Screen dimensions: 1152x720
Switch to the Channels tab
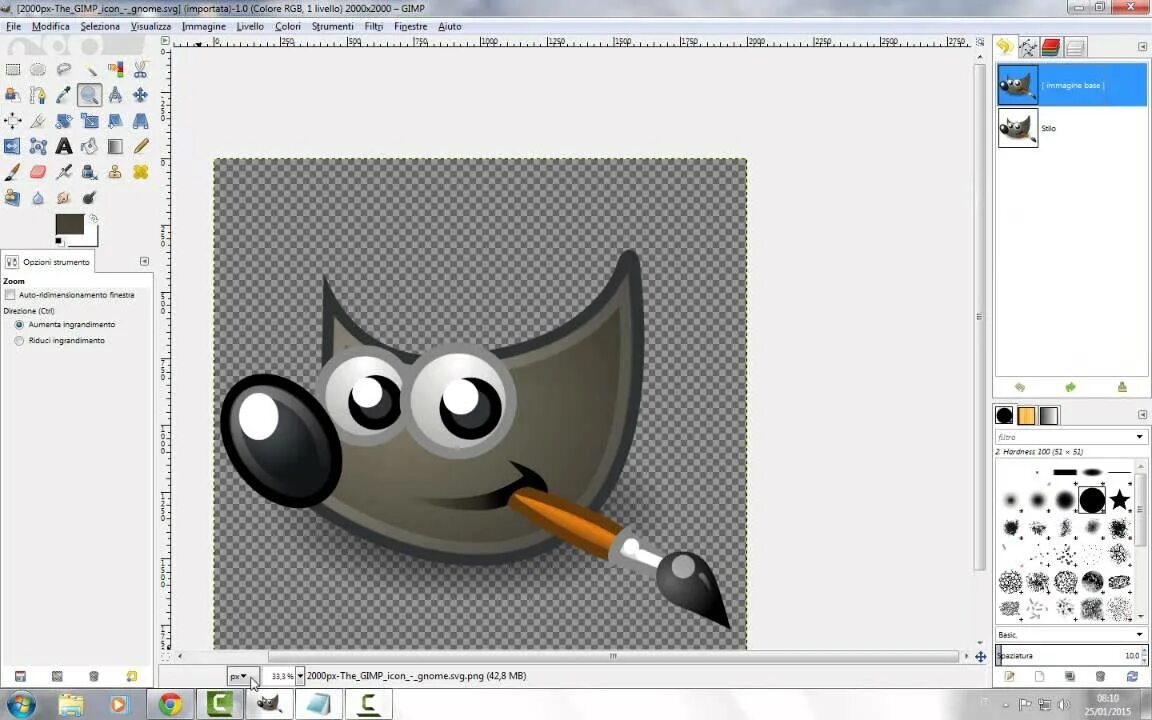1051,48
